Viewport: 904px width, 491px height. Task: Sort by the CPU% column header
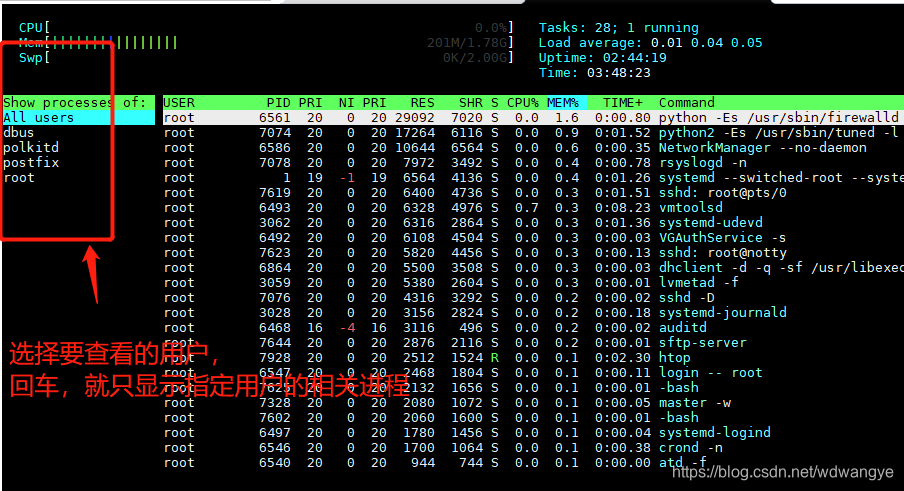coord(522,103)
